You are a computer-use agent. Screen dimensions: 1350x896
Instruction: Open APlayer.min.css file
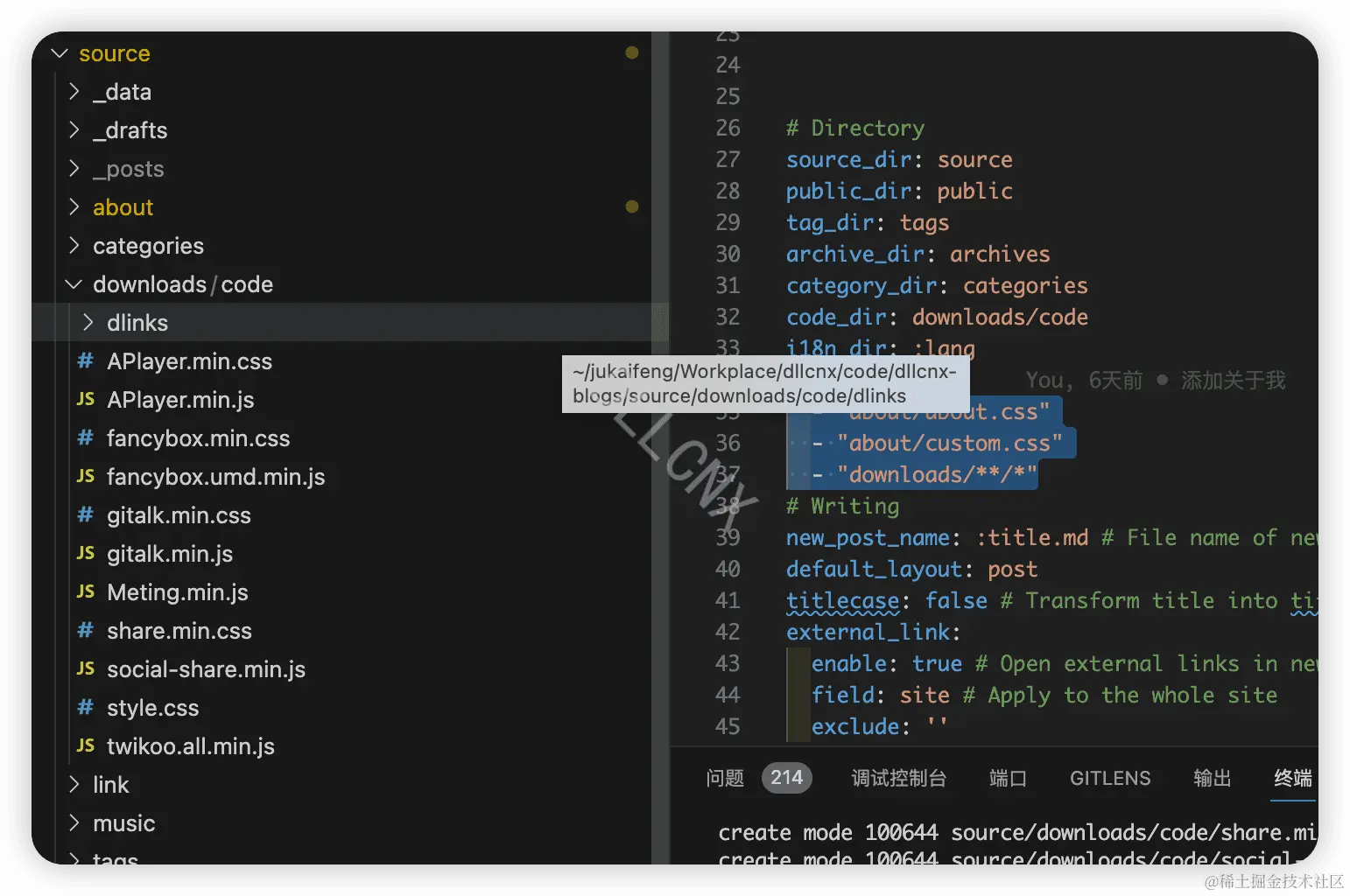tap(189, 361)
